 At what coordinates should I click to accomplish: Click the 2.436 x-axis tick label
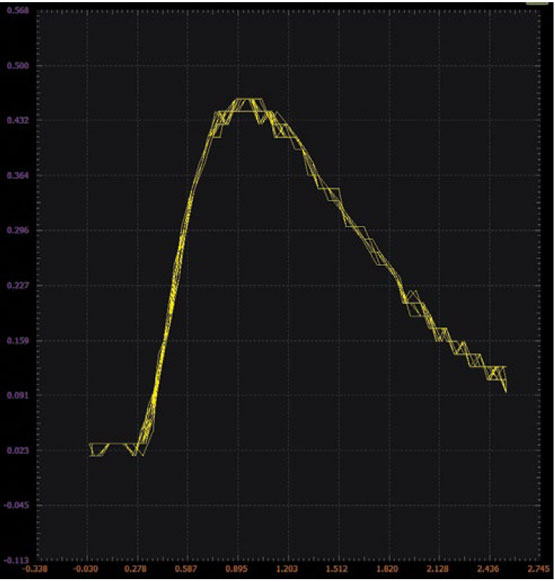tap(488, 569)
